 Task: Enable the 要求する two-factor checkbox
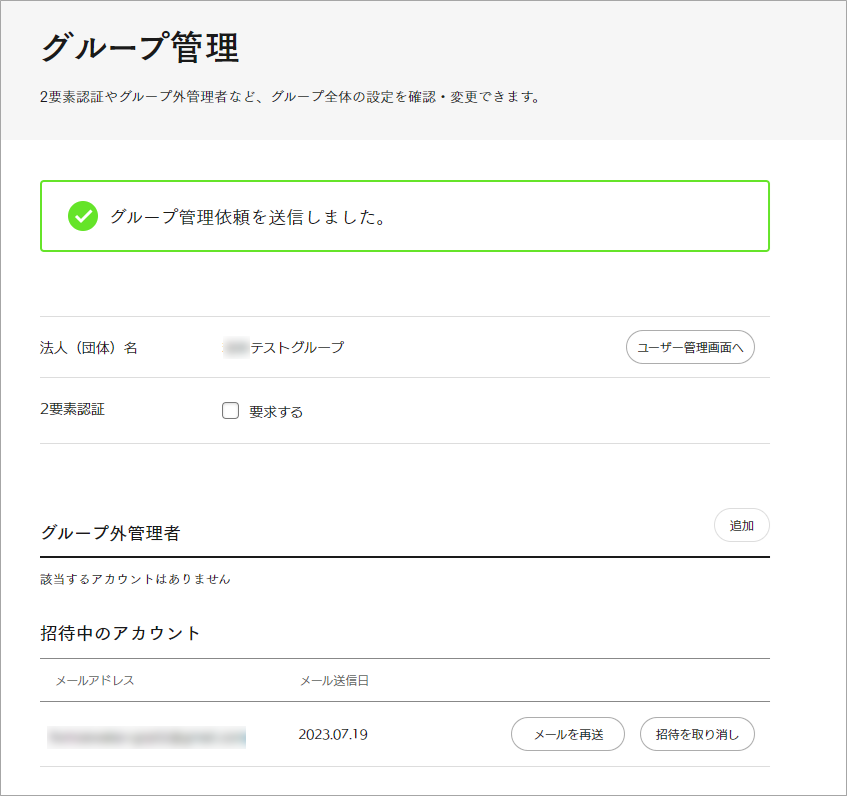click(x=231, y=410)
